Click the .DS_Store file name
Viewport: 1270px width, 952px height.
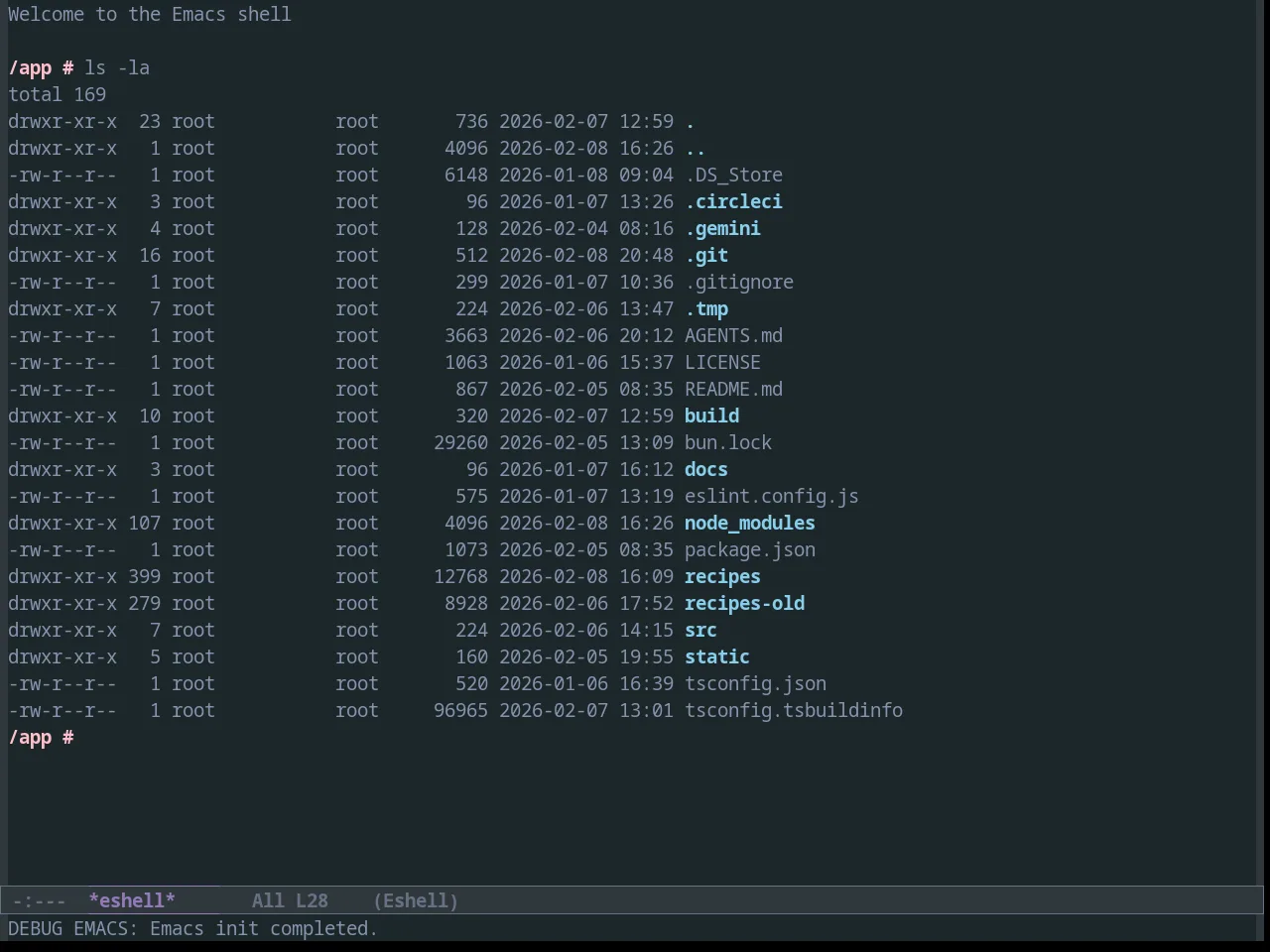point(733,175)
